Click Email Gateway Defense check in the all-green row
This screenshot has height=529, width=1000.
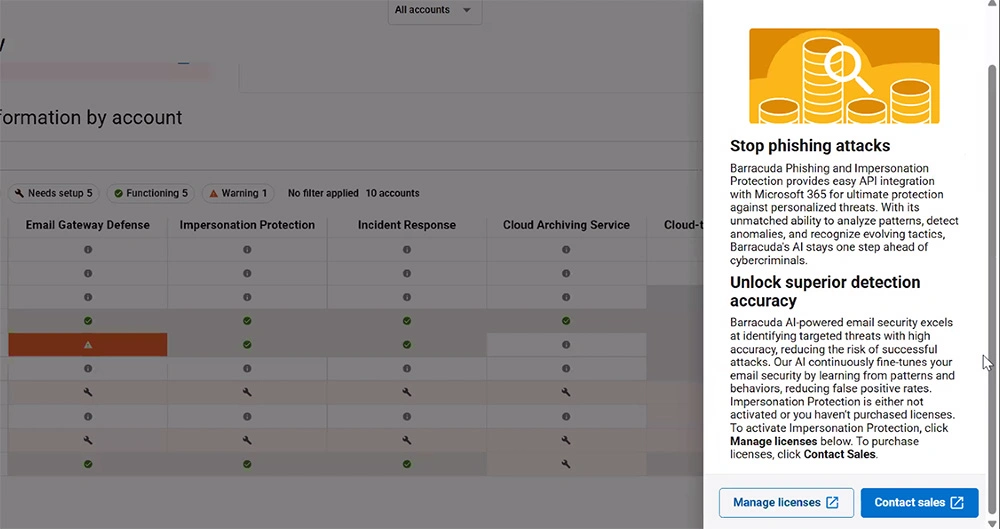tap(88, 321)
